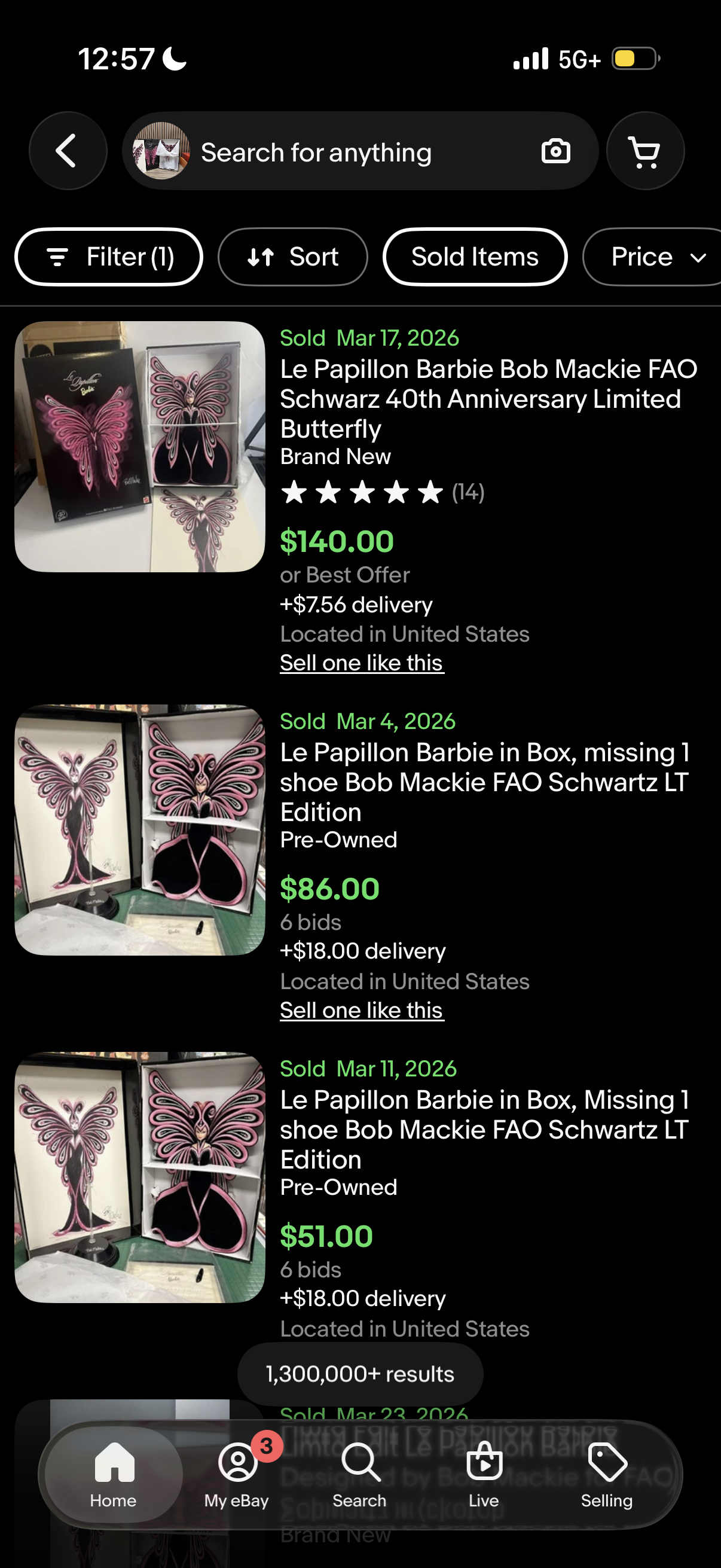Open the Live shopping tab
721x1568 pixels.
[x=484, y=1474]
